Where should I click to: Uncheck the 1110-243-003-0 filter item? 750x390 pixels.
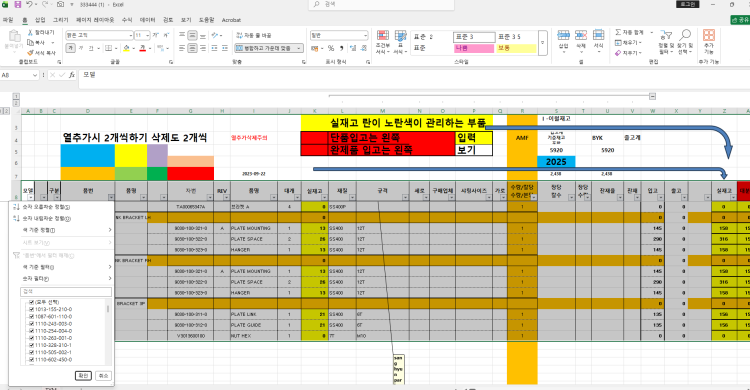(x=32, y=323)
